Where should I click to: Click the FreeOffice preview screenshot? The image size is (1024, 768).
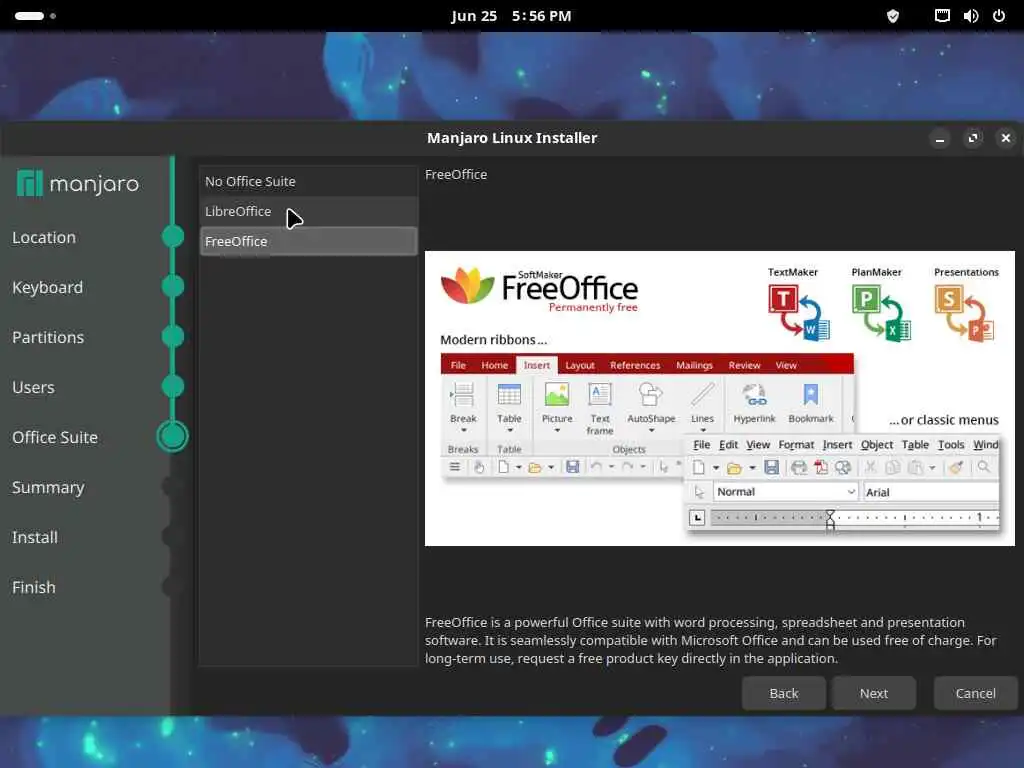(720, 398)
